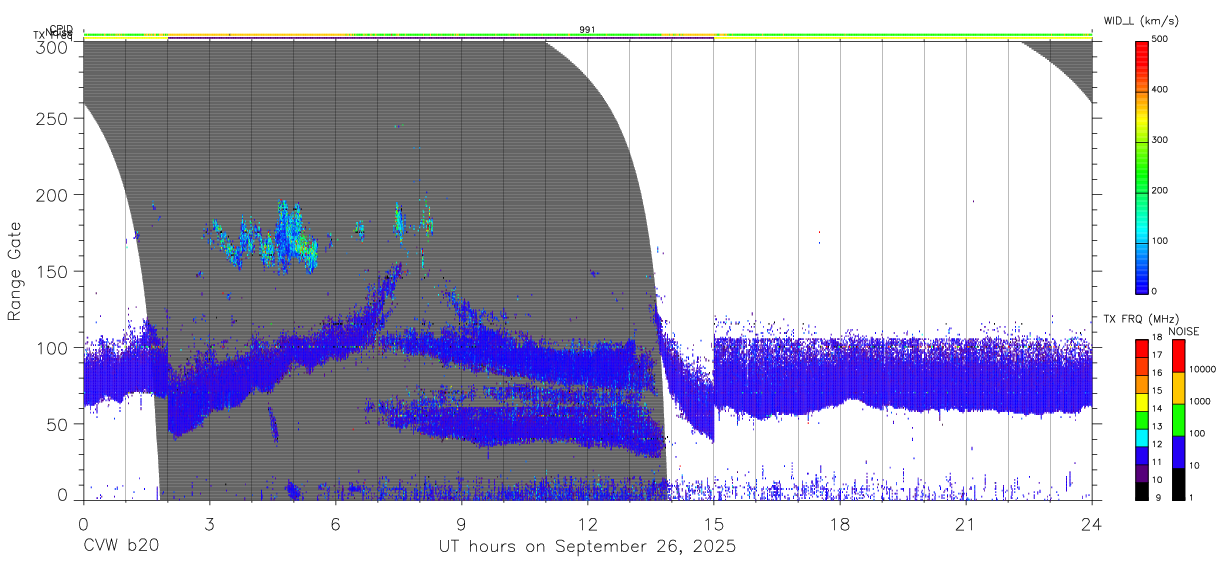1228x567 pixels.
Task: Click the '6' UT hour tick label
Action: coord(335,523)
